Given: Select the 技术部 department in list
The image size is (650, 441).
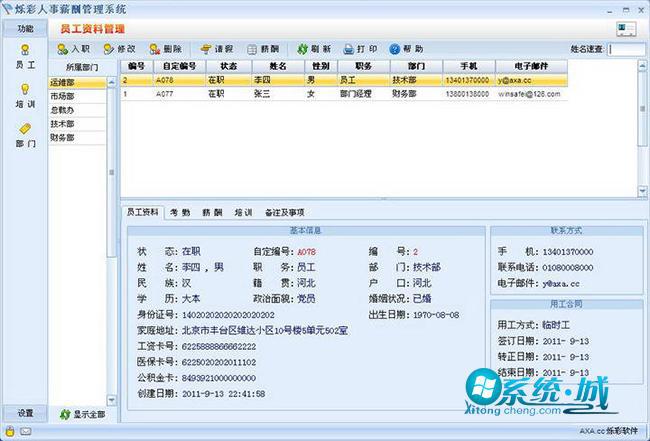Looking at the screenshot, I should coord(62,124).
